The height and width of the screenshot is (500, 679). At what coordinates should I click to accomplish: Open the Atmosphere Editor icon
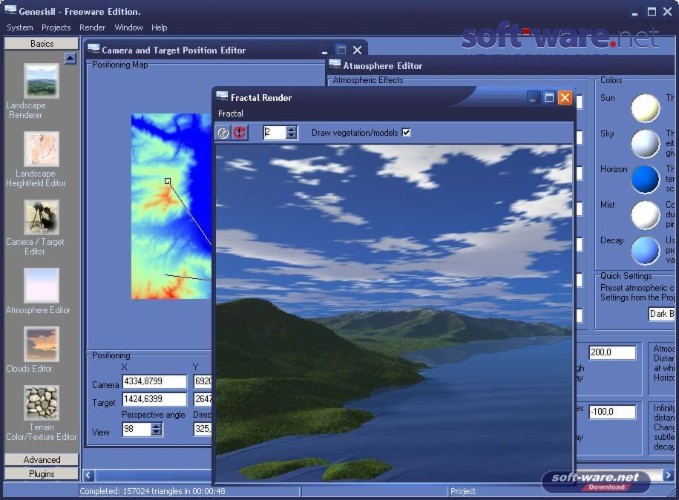tap(41, 285)
